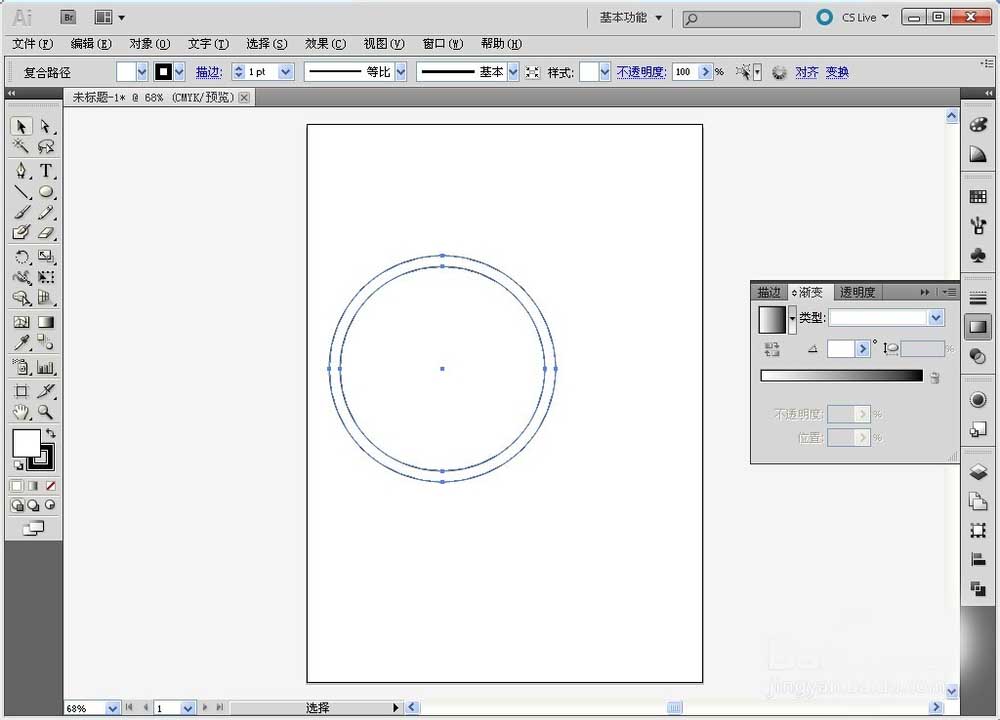This screenshot has height=720, width=1000.
Task: Set fill to None in toolbox
Action: [51, 486]
